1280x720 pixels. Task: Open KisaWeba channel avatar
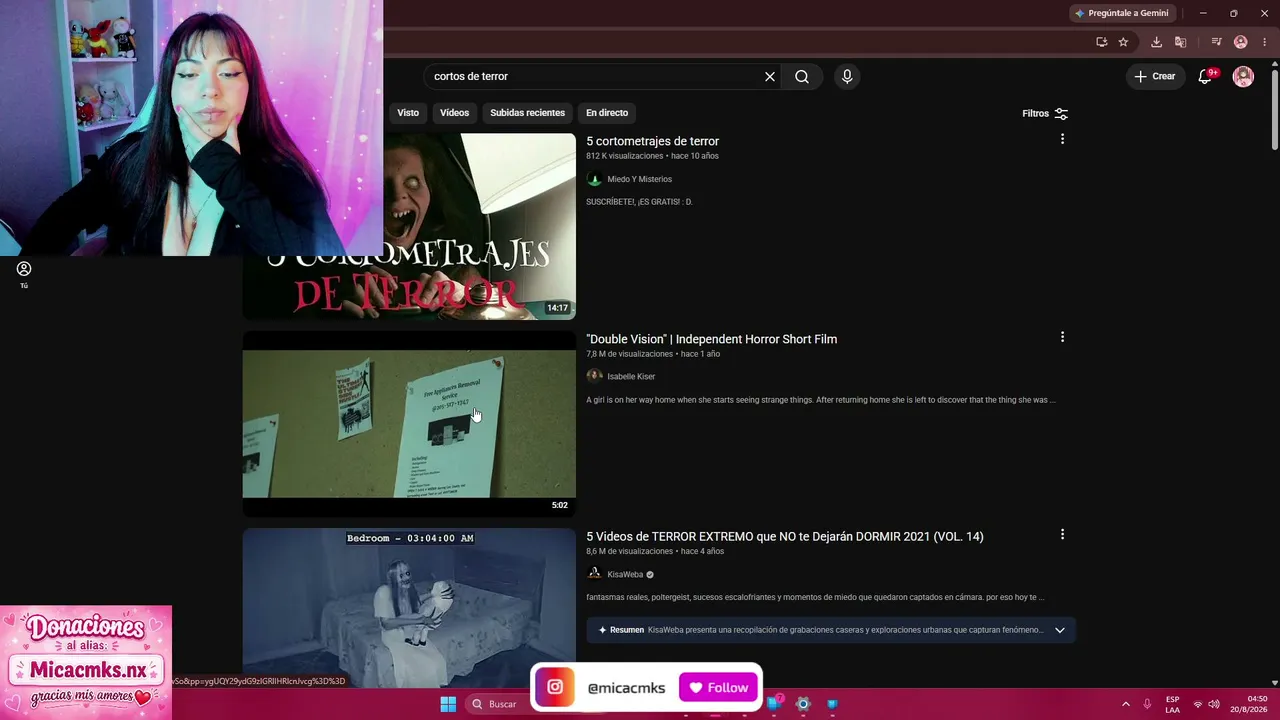point(594,574)
